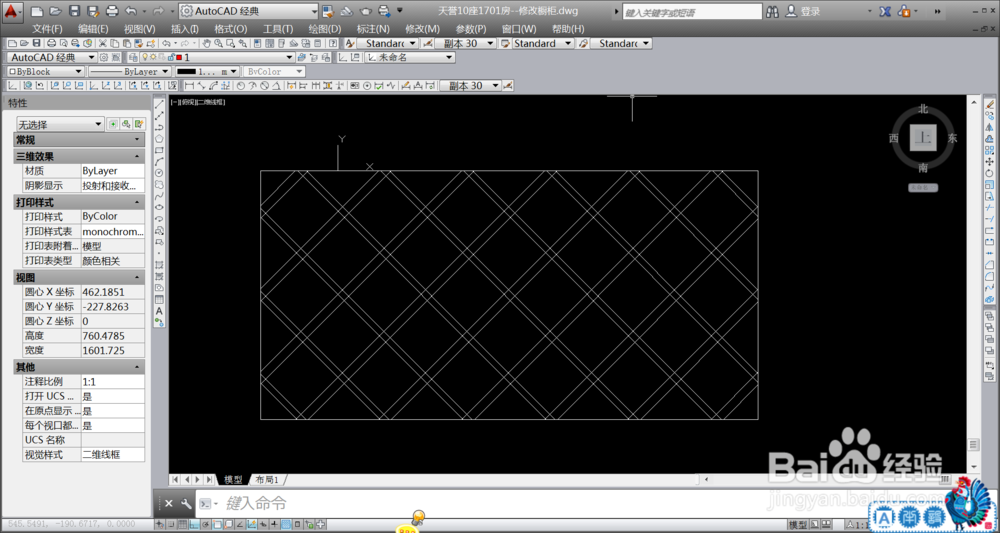This screenshot has width=1000, height=533.
Task: Open the Hatch tool
Action: click(159, 265)
